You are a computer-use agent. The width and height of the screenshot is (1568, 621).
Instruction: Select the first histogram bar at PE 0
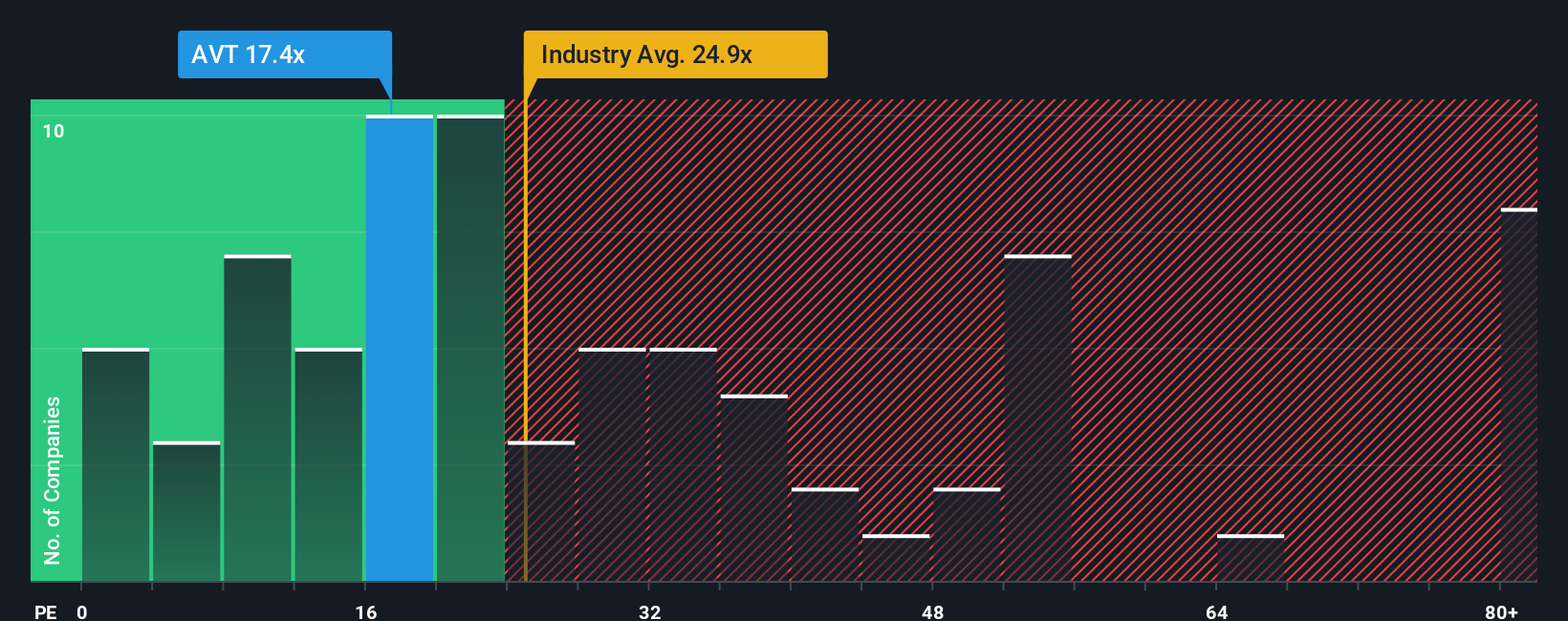116,465
